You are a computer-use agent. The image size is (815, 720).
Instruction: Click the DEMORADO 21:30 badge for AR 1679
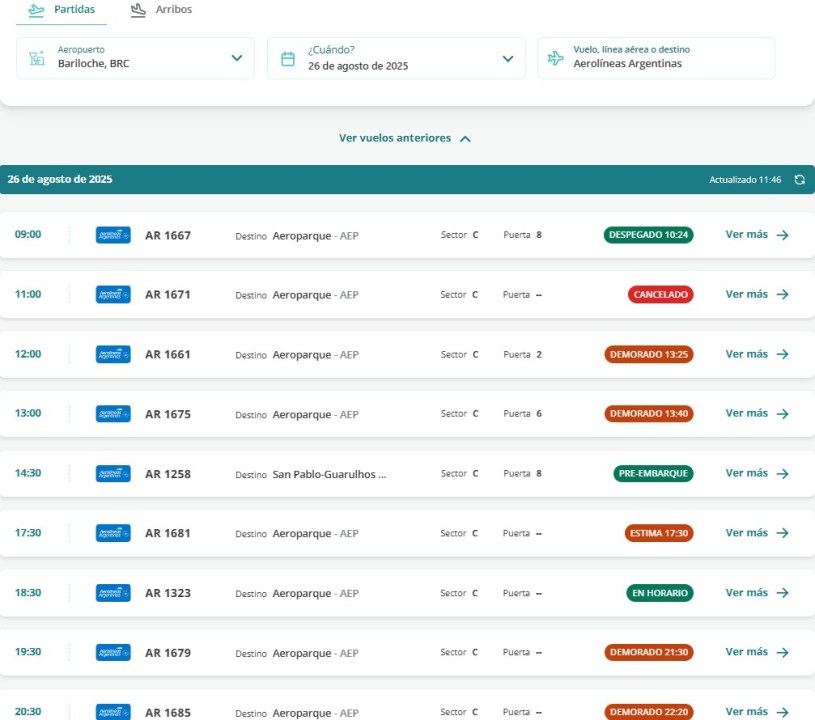648,653
